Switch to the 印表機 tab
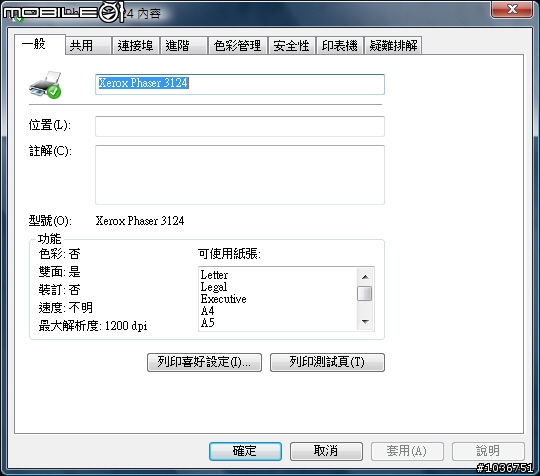 pyautogui.click(x=340, y=46)
